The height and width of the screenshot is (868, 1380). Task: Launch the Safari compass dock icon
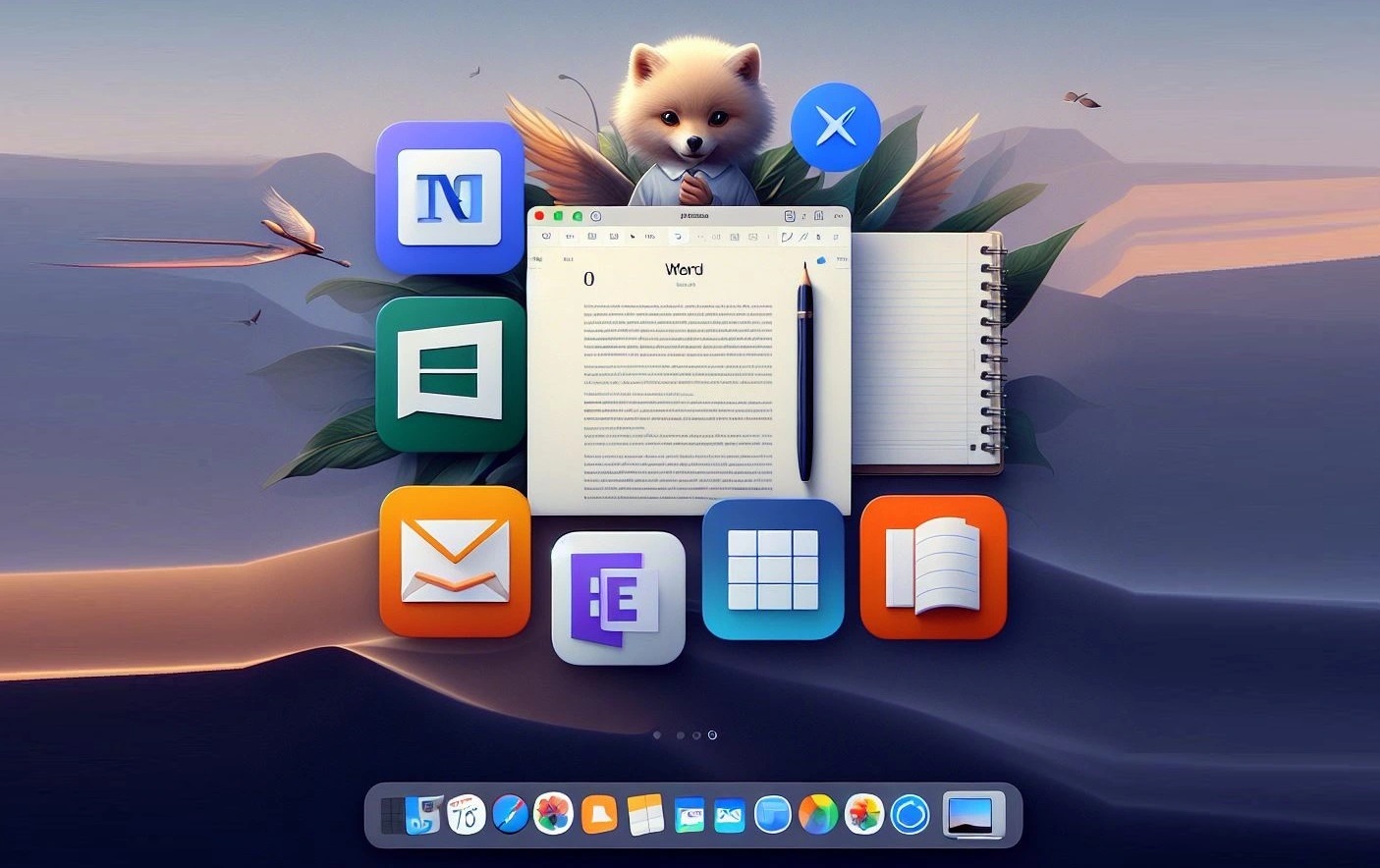(x=510, y=815)
